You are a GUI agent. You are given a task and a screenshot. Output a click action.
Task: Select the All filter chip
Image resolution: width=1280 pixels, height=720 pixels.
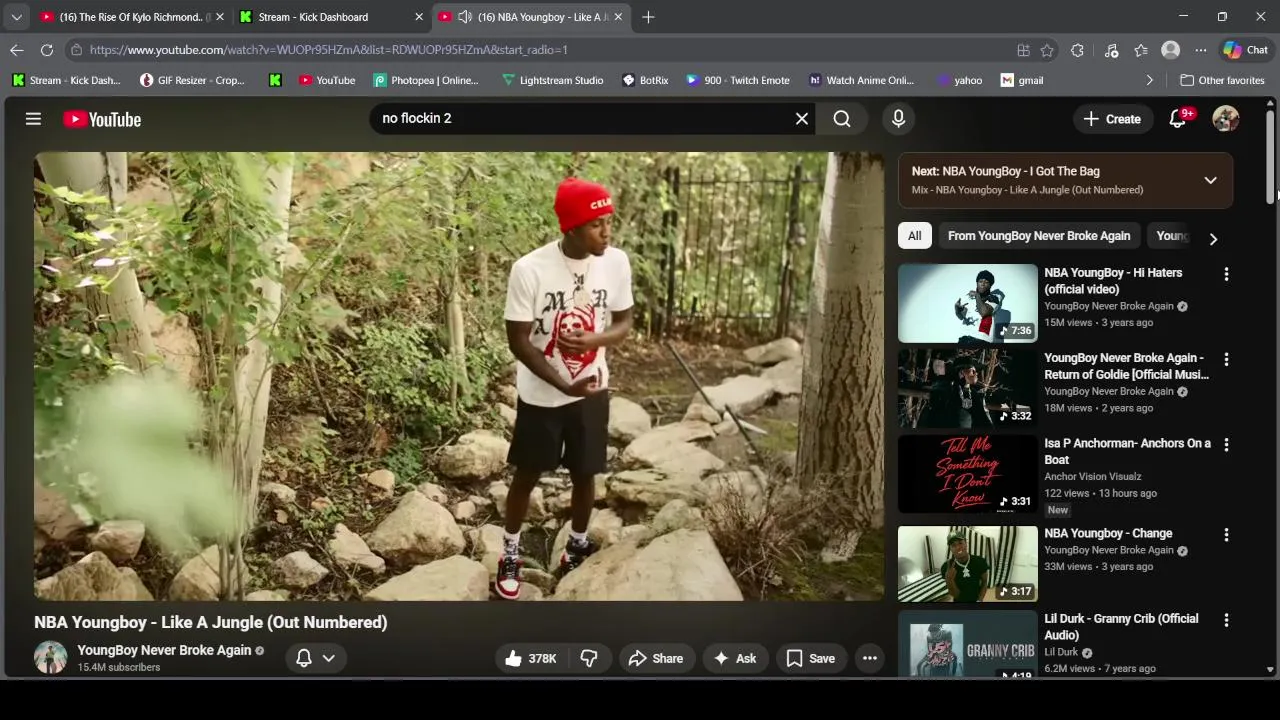(914, 236)
